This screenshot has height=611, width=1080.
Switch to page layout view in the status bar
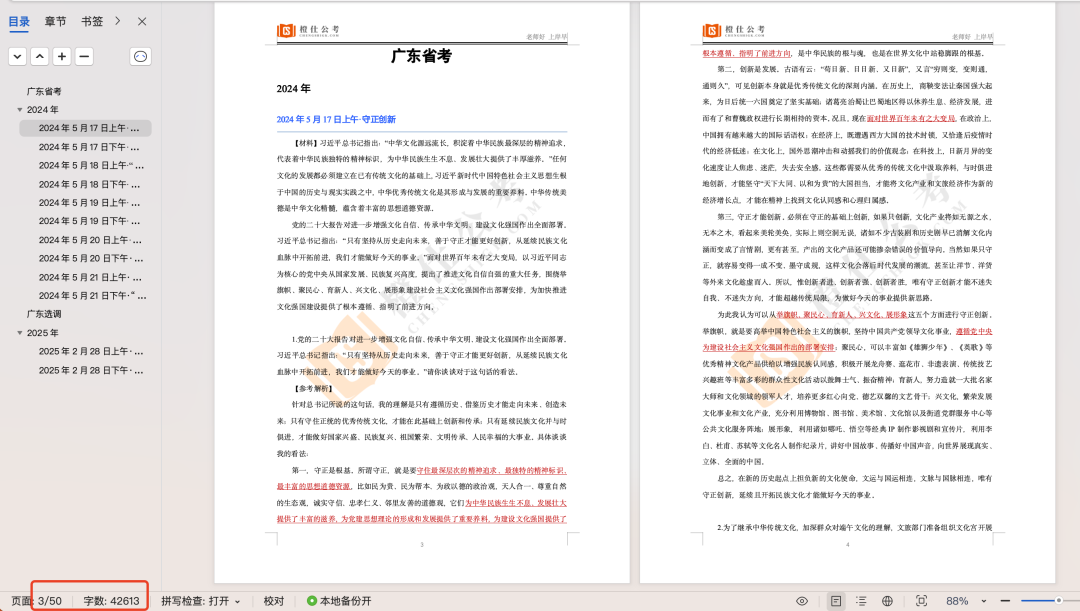tap(836, 601)
